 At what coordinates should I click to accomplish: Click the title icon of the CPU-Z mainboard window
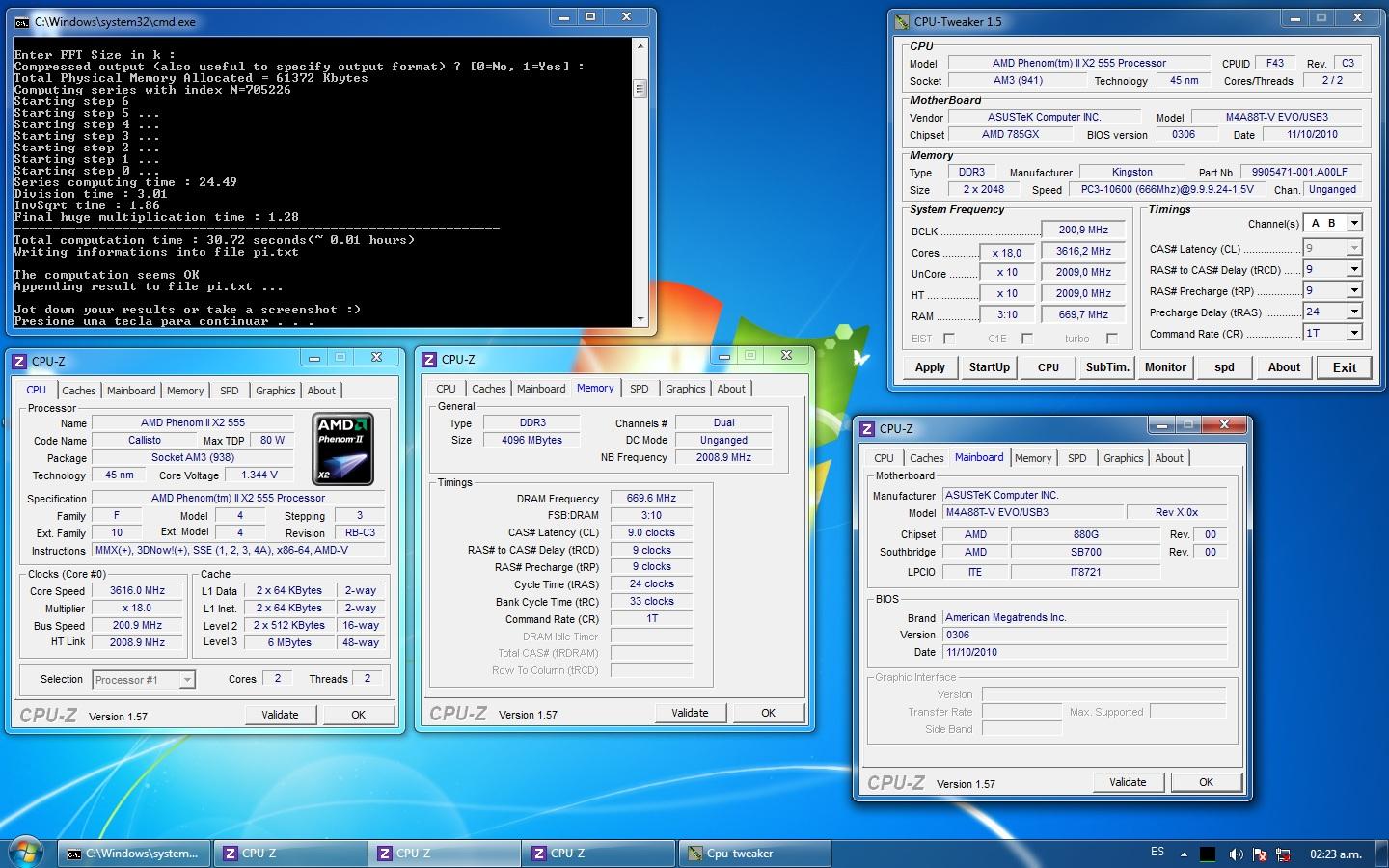point(867,428)
